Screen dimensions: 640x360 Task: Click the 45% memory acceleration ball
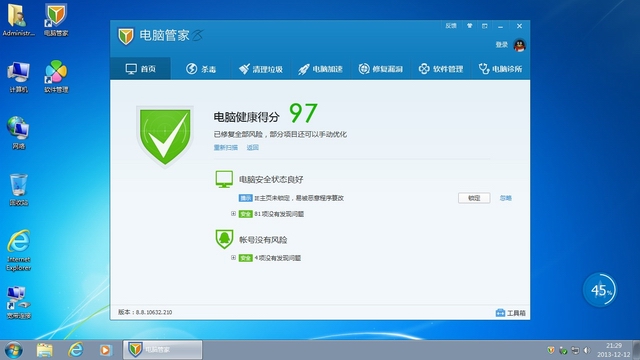tap(599, 290)
